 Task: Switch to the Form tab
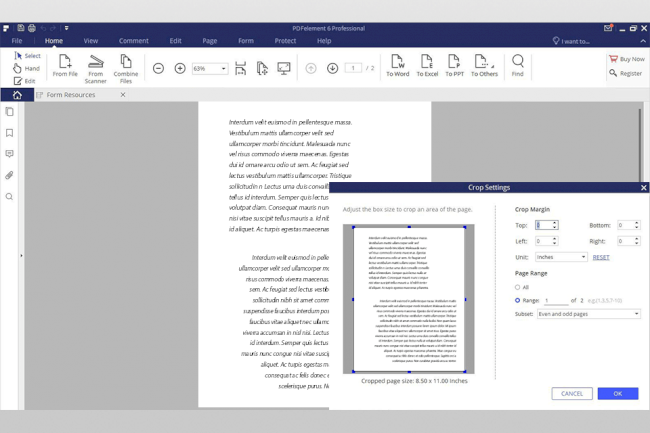[246, 41]
